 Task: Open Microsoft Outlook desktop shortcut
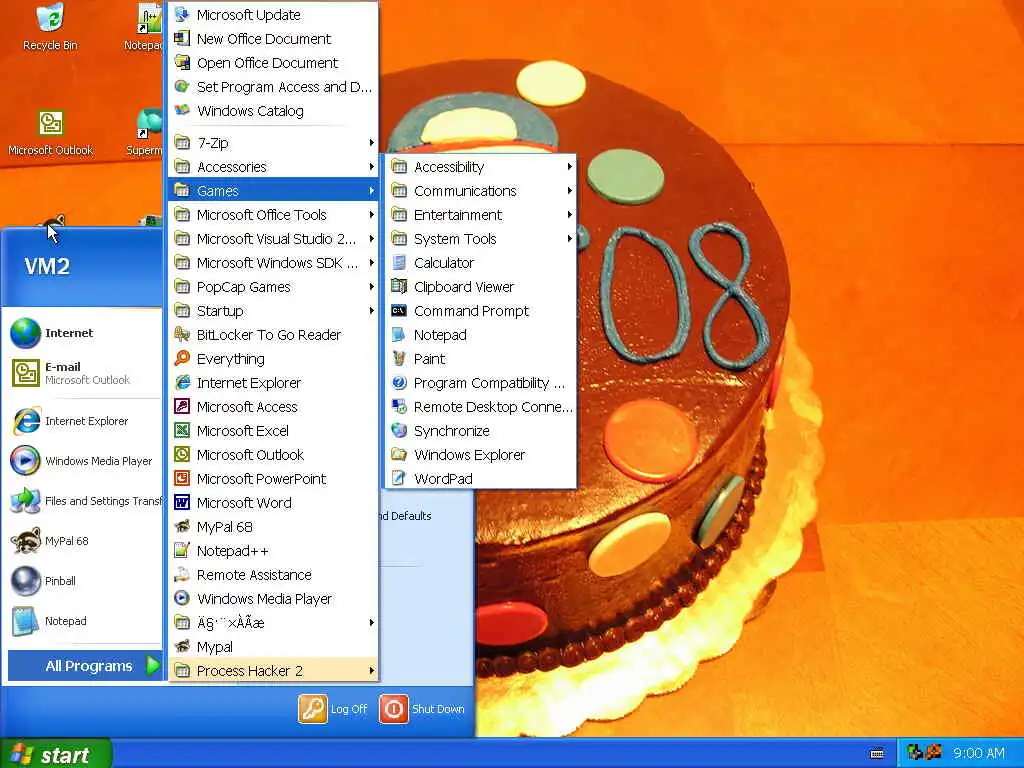(x=50, y=133)
